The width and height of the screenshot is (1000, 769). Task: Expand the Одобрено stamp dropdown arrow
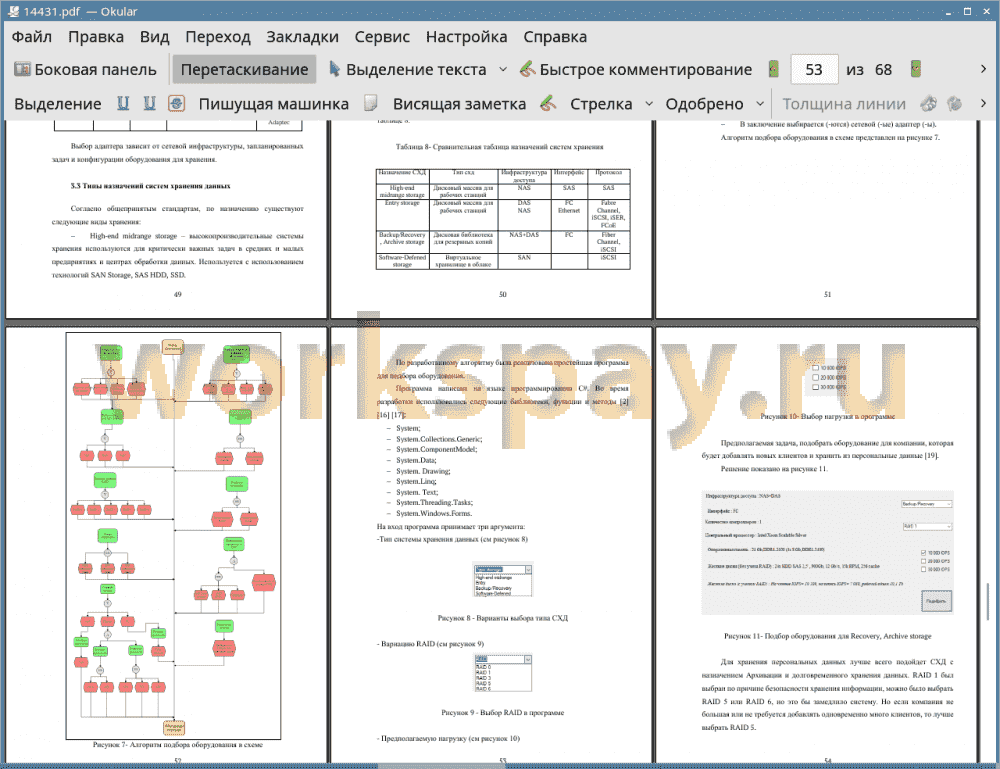pyautogui.click(x=760, y=103)
